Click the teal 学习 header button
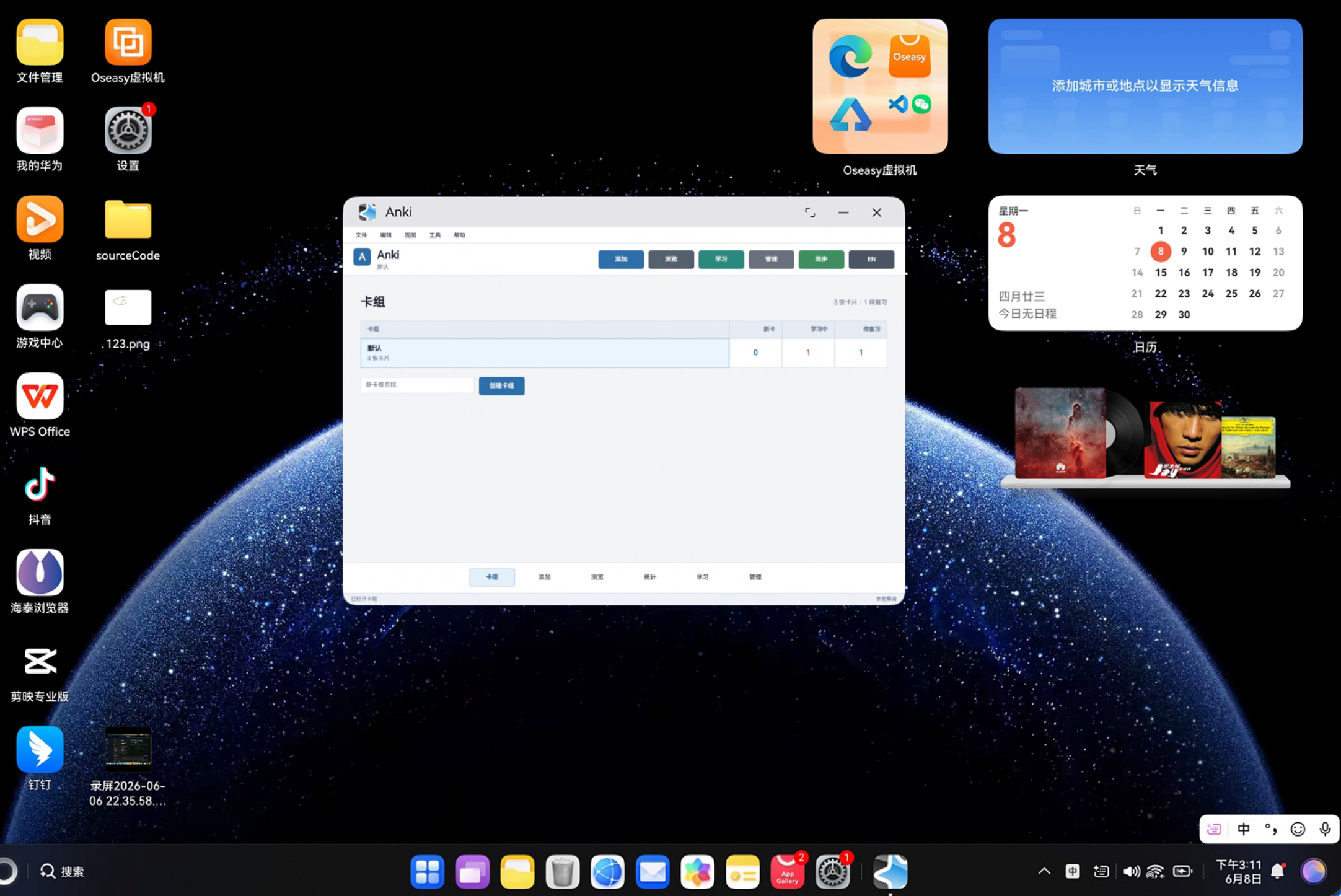This screenshot has width=1341, height=896. pos(721,259)
